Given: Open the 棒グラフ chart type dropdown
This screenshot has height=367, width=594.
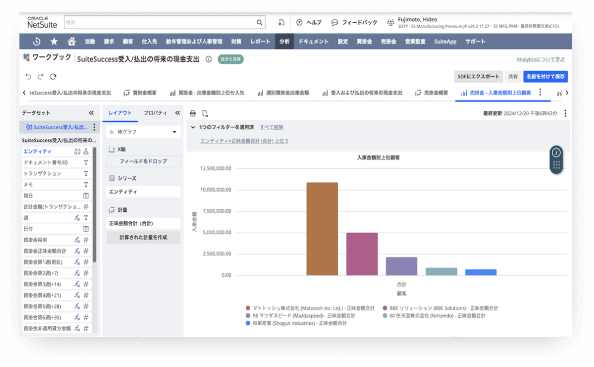Looking at the screenshot, I should click(144, 132).
